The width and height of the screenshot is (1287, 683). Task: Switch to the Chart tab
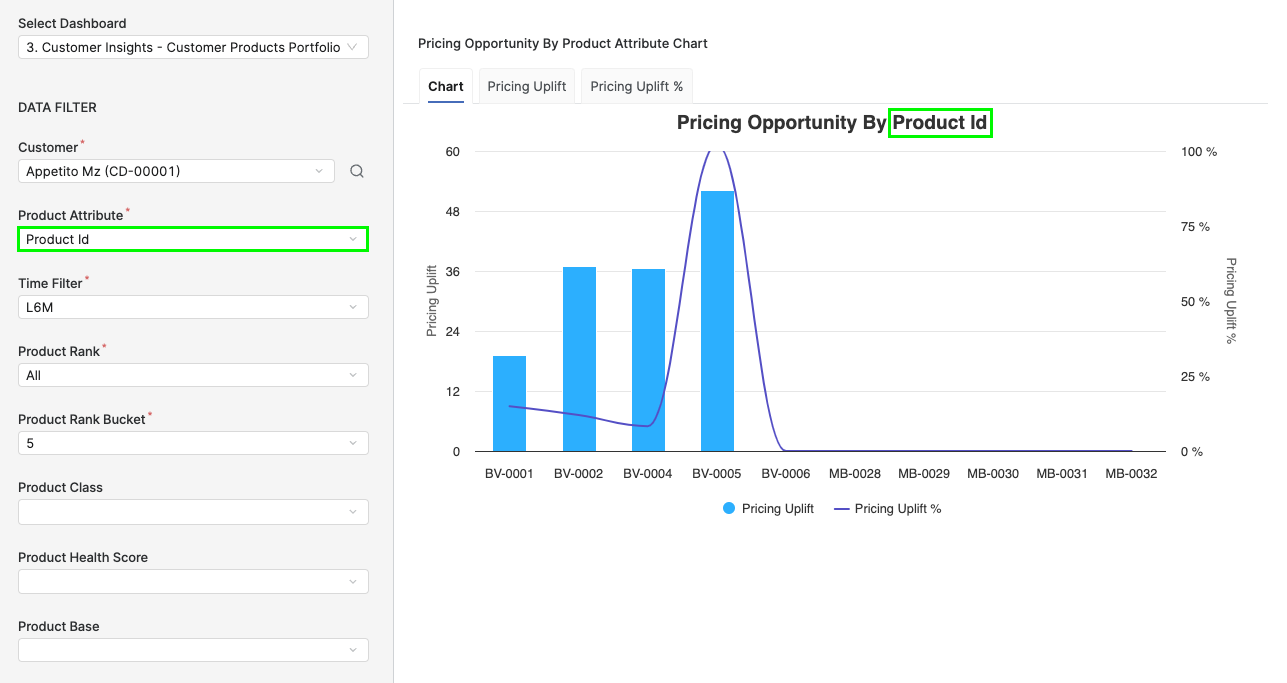coord(446,86)
